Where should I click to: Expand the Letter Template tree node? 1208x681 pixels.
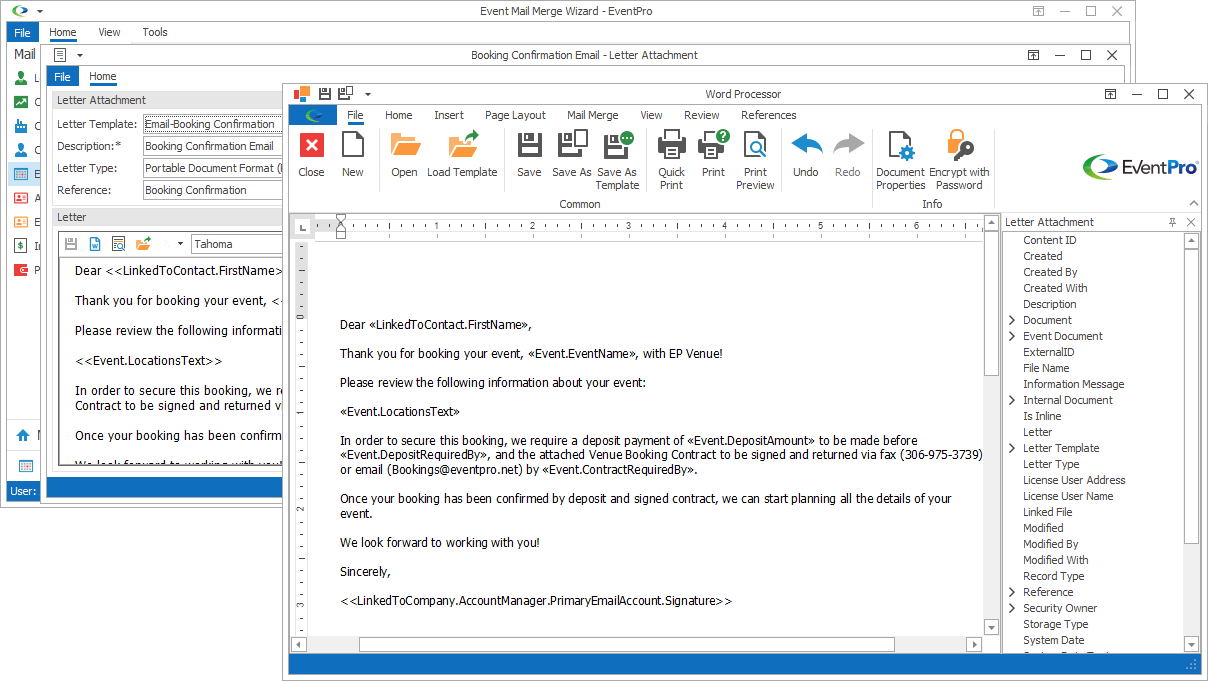tap(1012, 448)
